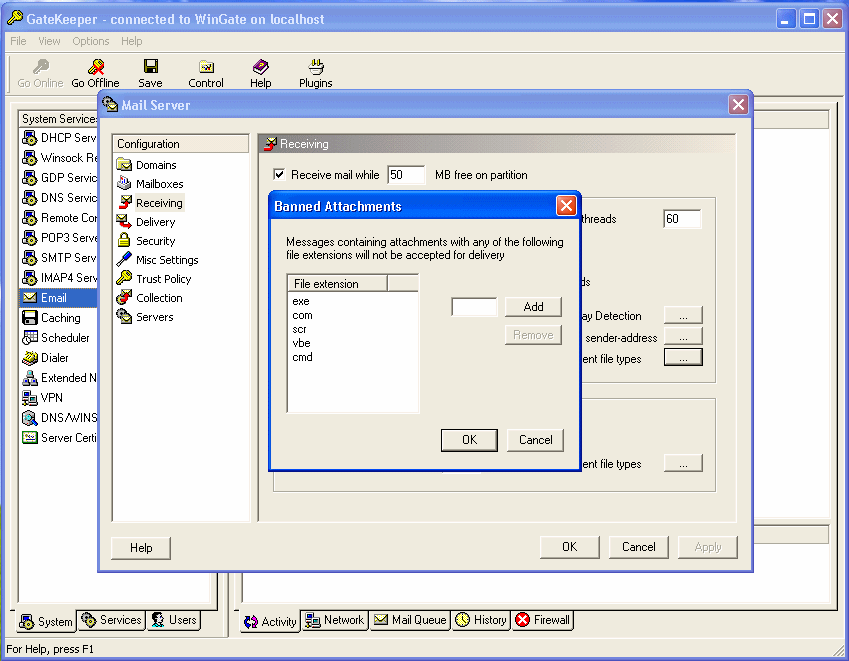Select the SMTP Server icon
Screen dimensions: 849x661
point(30,258)
